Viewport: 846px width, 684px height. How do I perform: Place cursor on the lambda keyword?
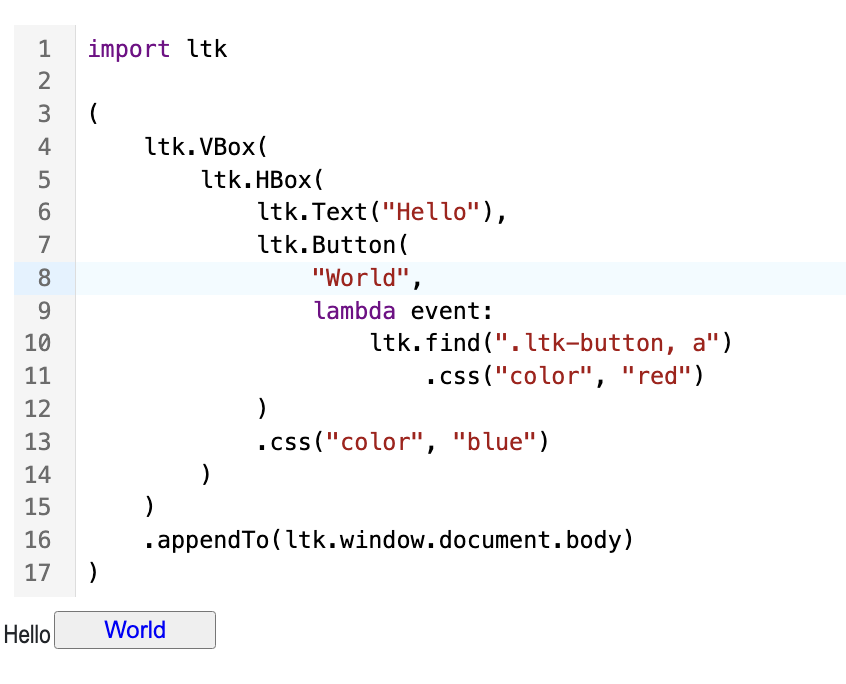pos(355,311)
